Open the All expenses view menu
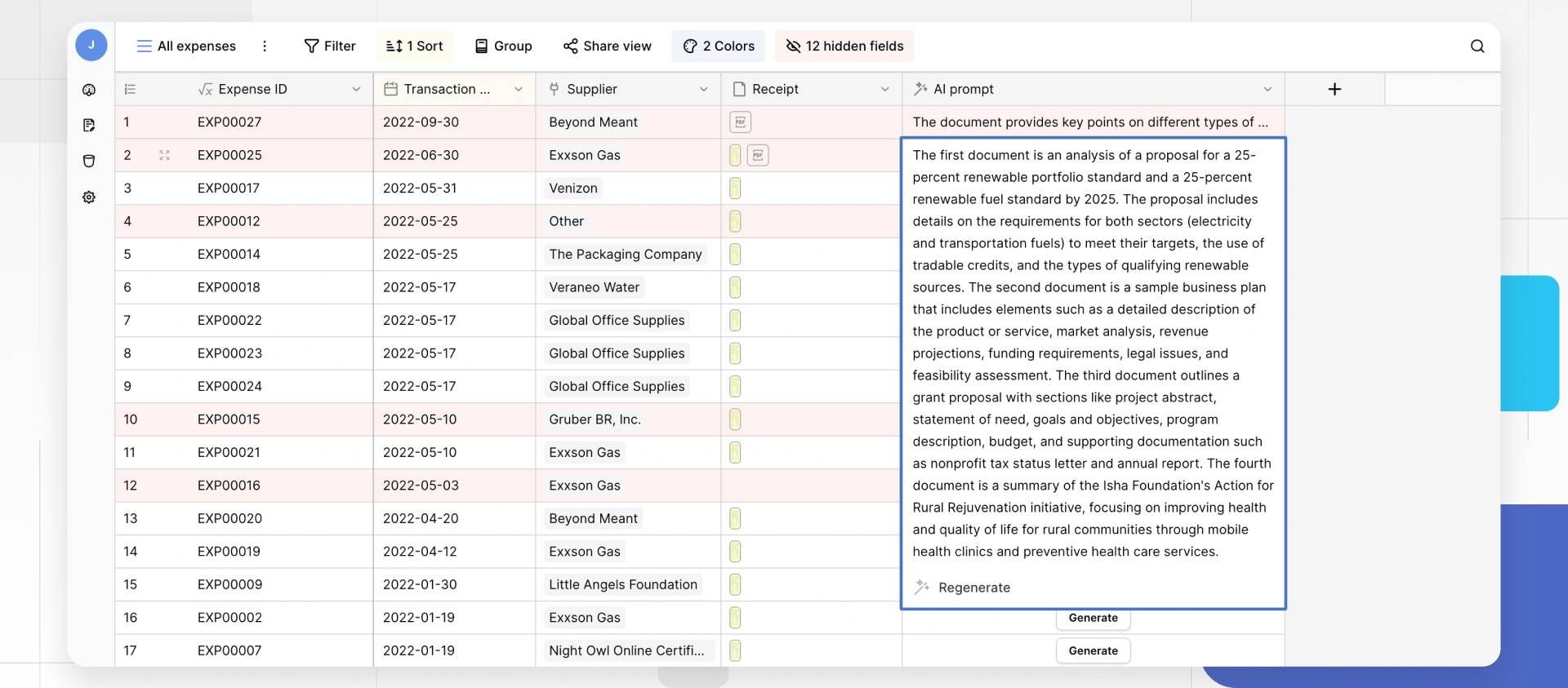This screenshot has width=1568, height=688. tap(186, 47)
